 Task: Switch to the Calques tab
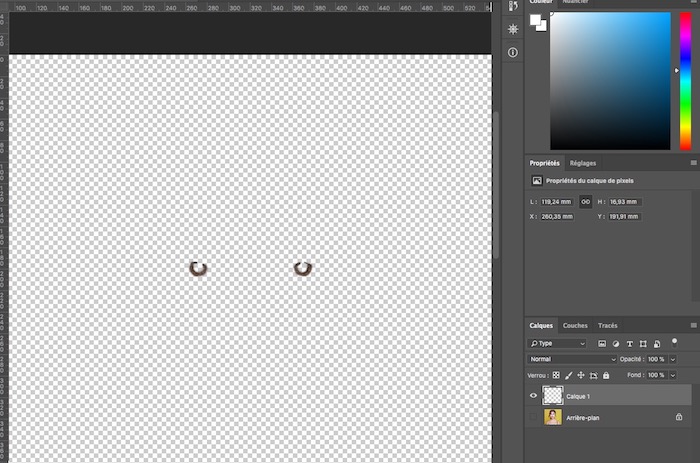[541, 325]
